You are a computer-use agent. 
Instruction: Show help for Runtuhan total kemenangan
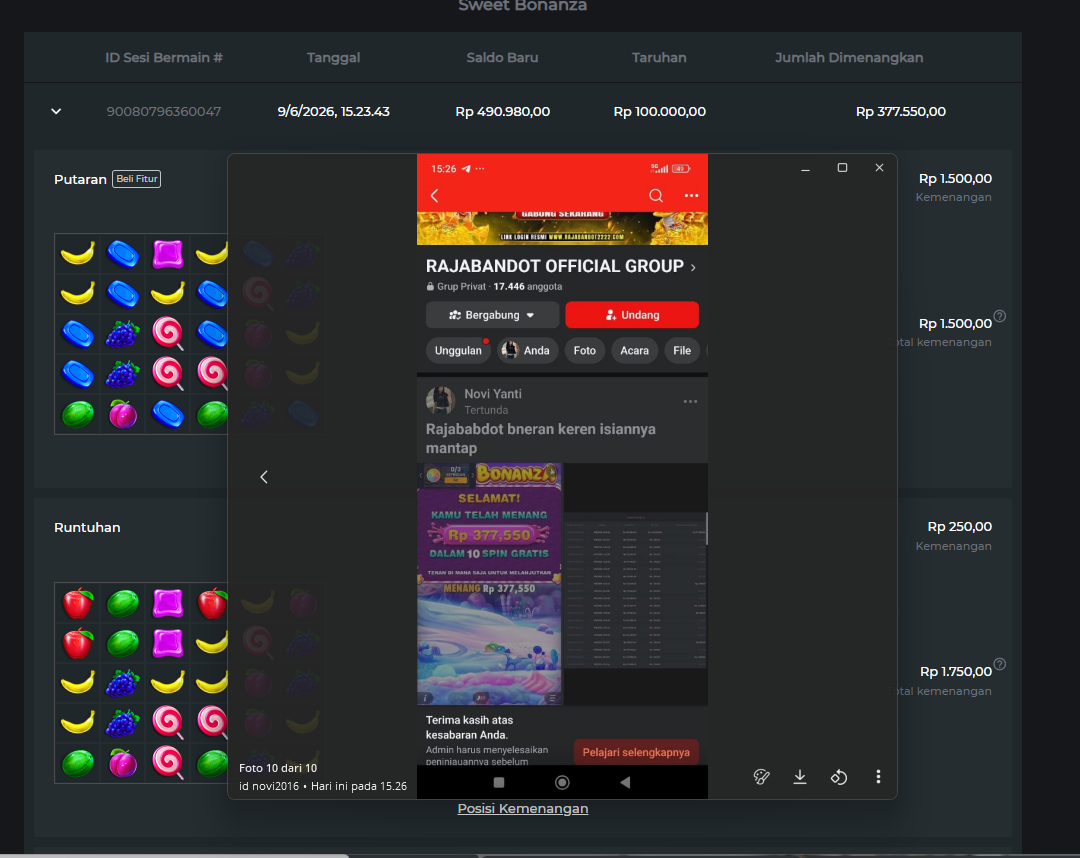point(1000,665)
